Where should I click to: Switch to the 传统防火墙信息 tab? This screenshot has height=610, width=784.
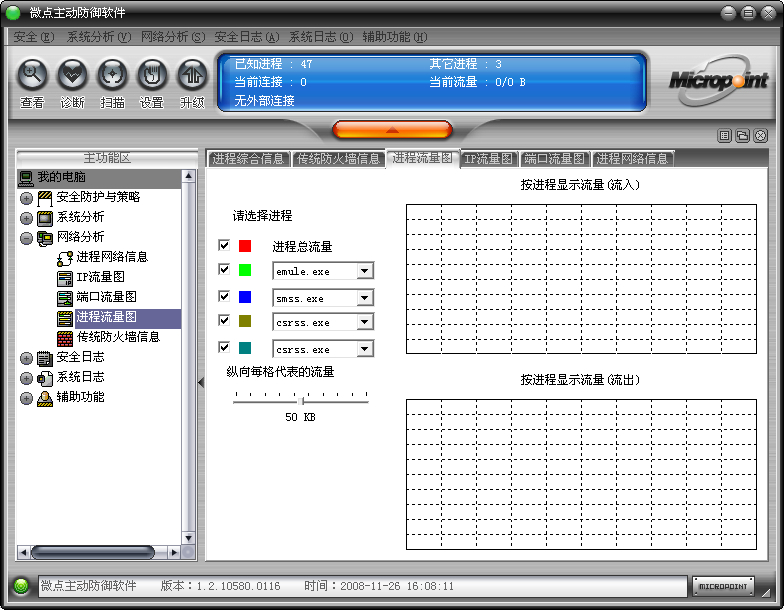(338, 159)
